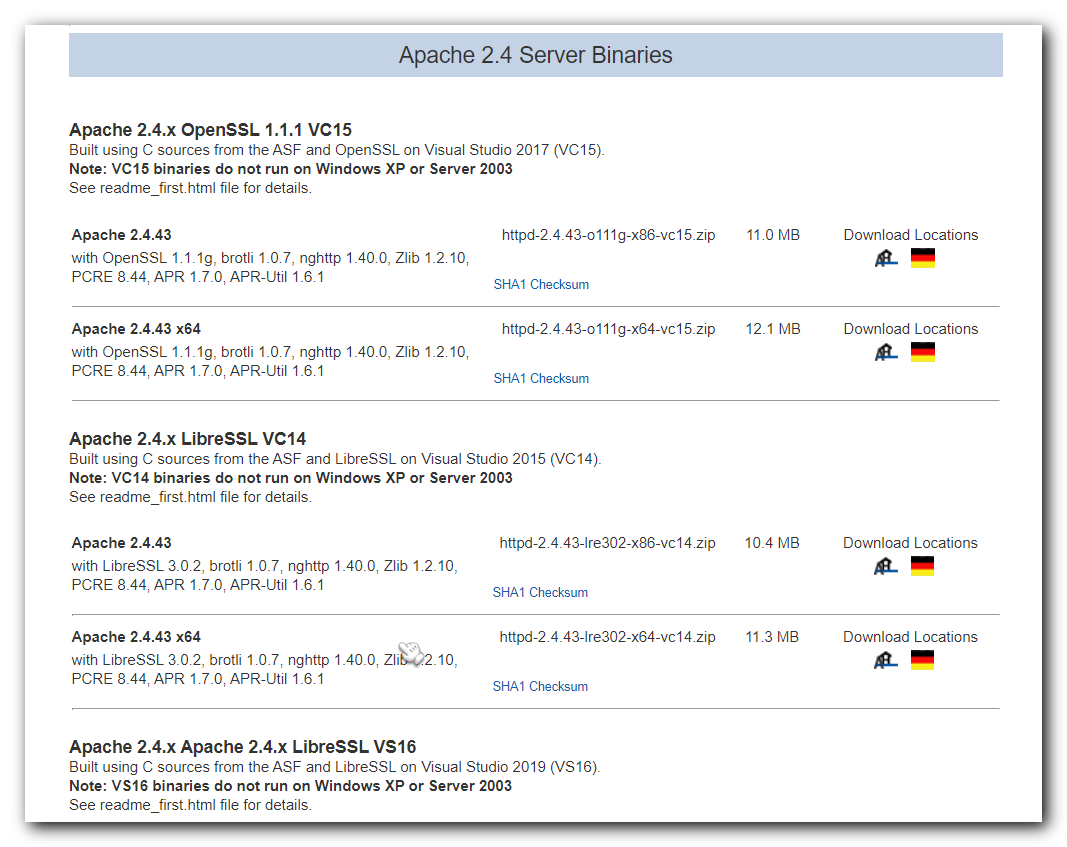Click Apache Lounge mirror icon for OpenSSL x64 build
Viewport: 1067px width, 847px height.
coord(886,352)
